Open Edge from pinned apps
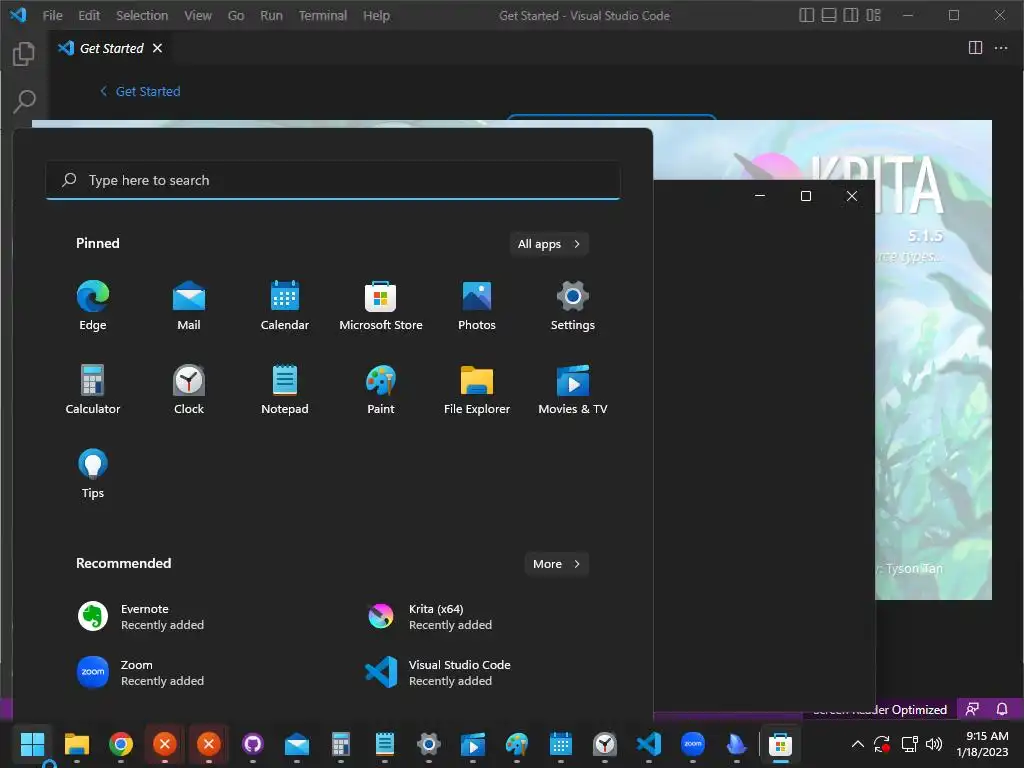Image resolution: width=1024 pixels, height=768 pixels. tap(93, 306)
